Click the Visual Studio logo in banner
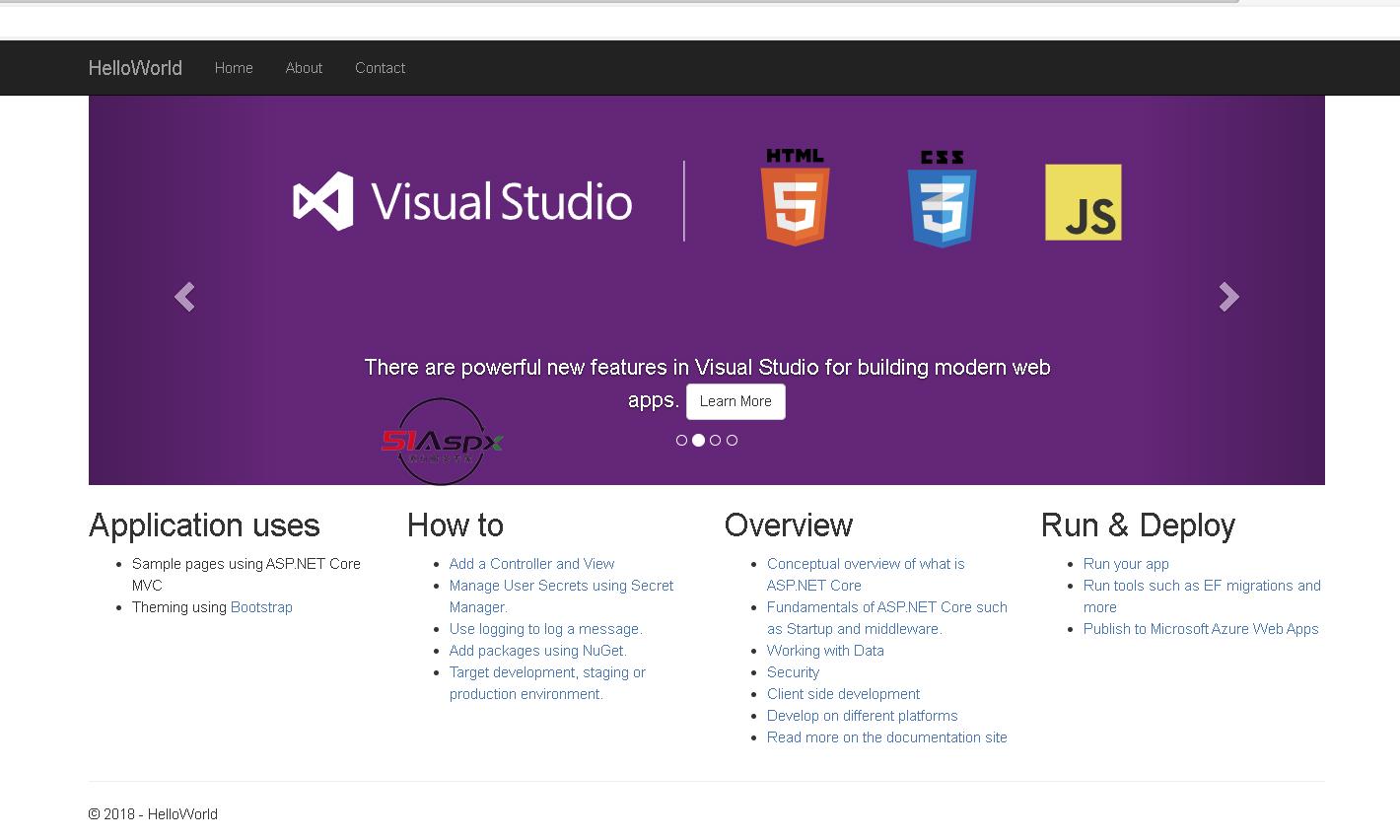1400x840 pixels. (462, 201)
